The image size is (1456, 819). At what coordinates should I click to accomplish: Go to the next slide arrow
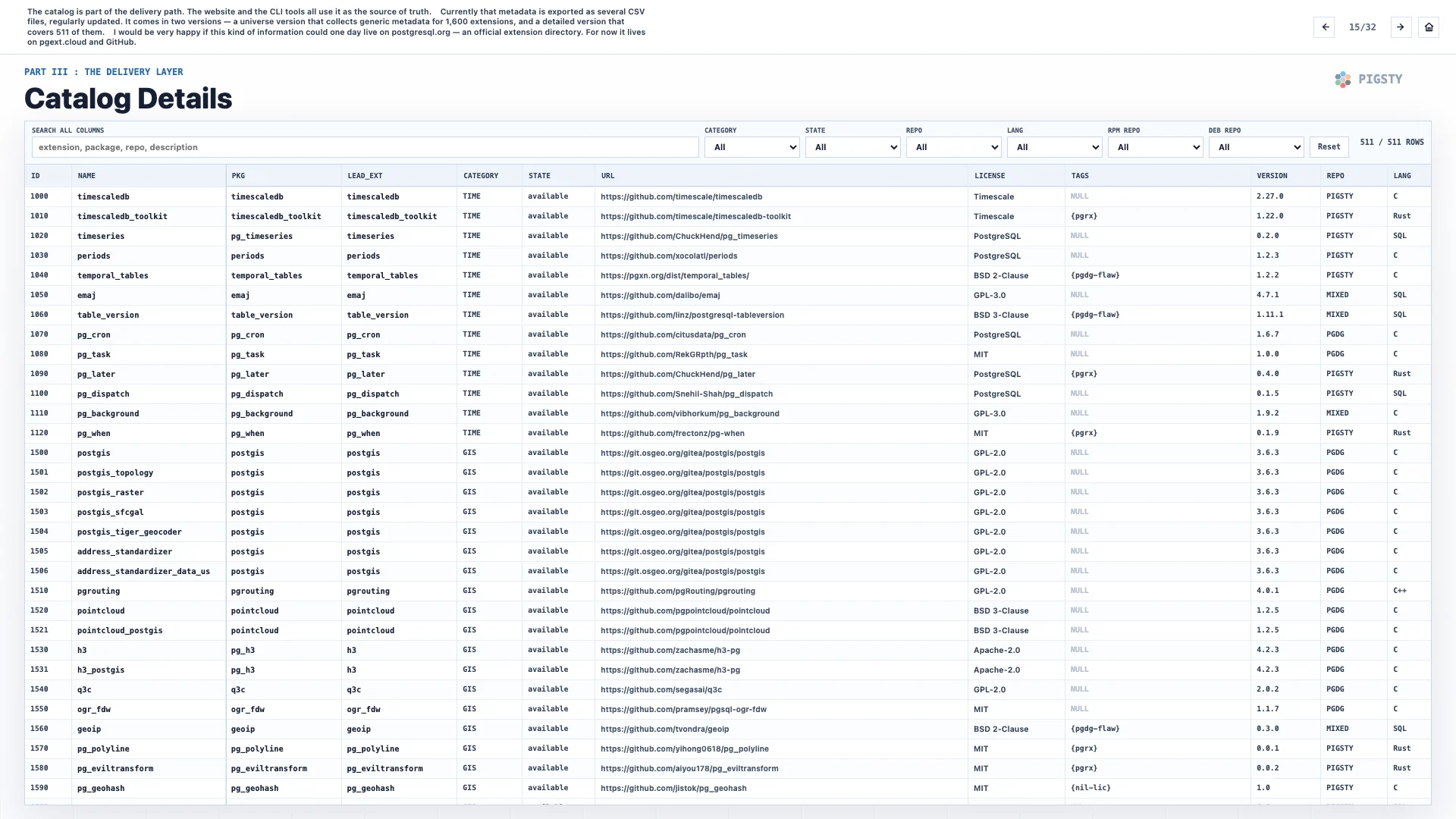pos(1401,27)
